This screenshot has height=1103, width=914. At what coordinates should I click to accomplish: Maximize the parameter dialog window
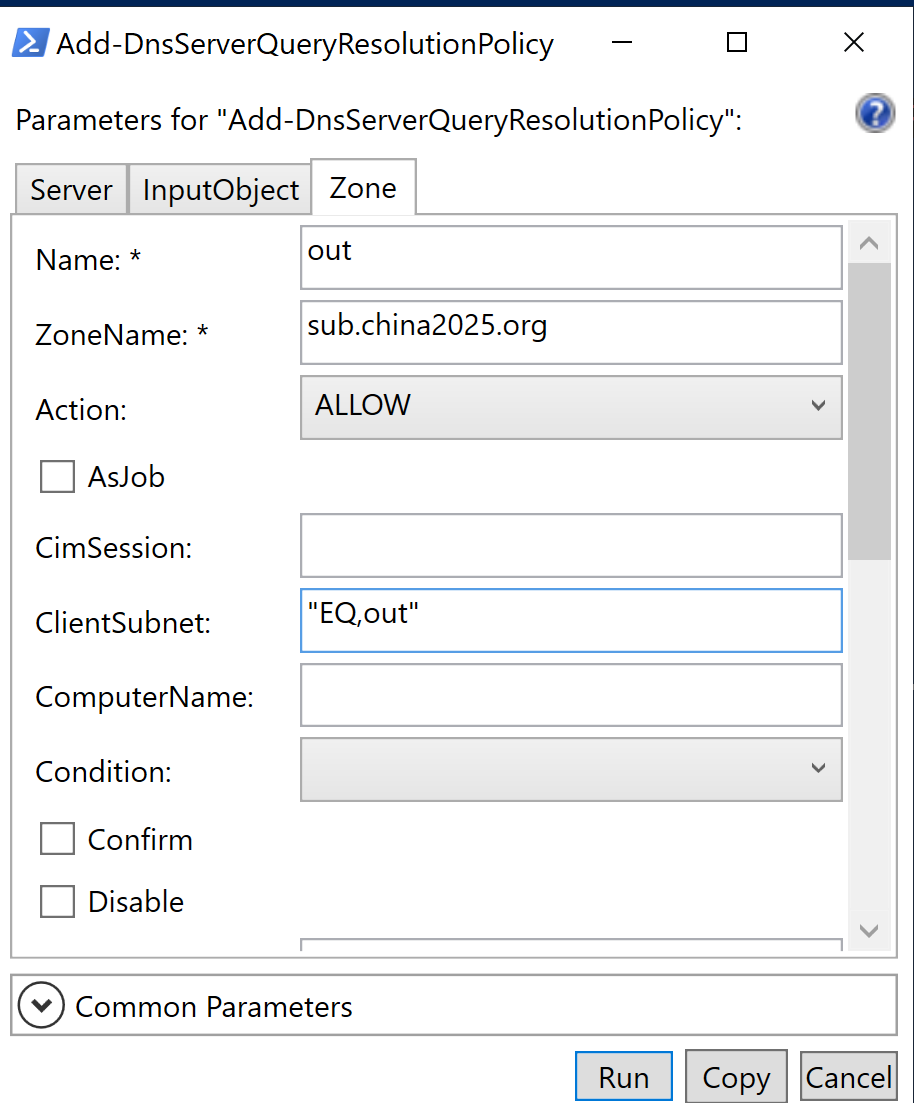(737, 42)
